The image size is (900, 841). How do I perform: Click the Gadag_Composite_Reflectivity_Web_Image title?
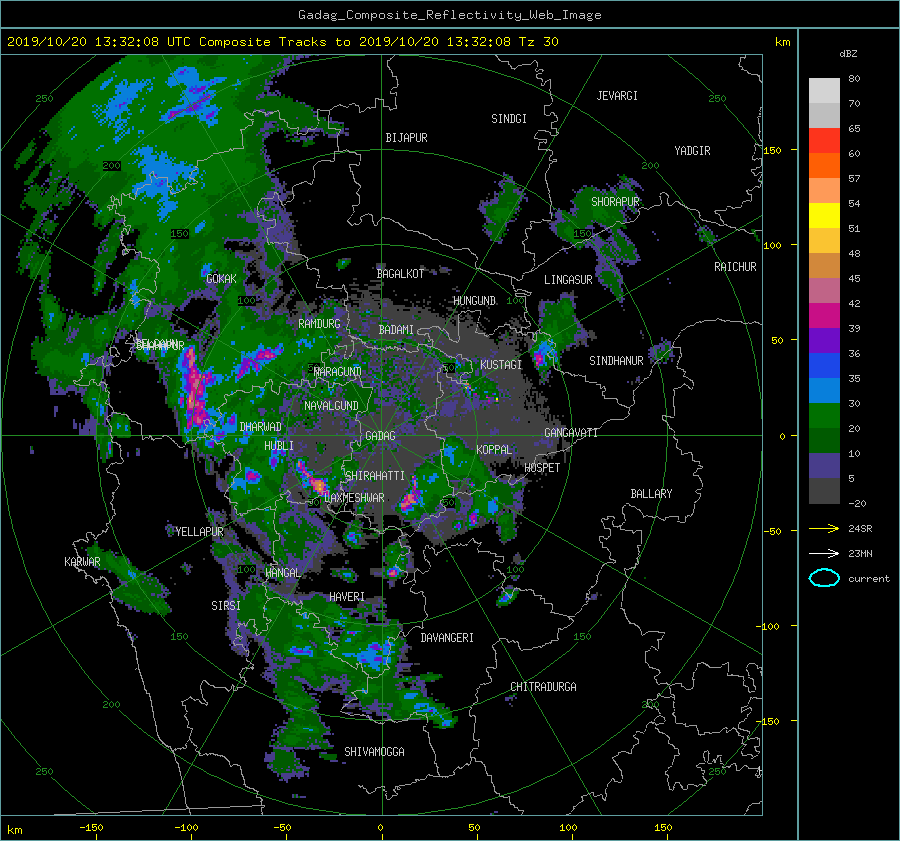(x=449, y=15)
